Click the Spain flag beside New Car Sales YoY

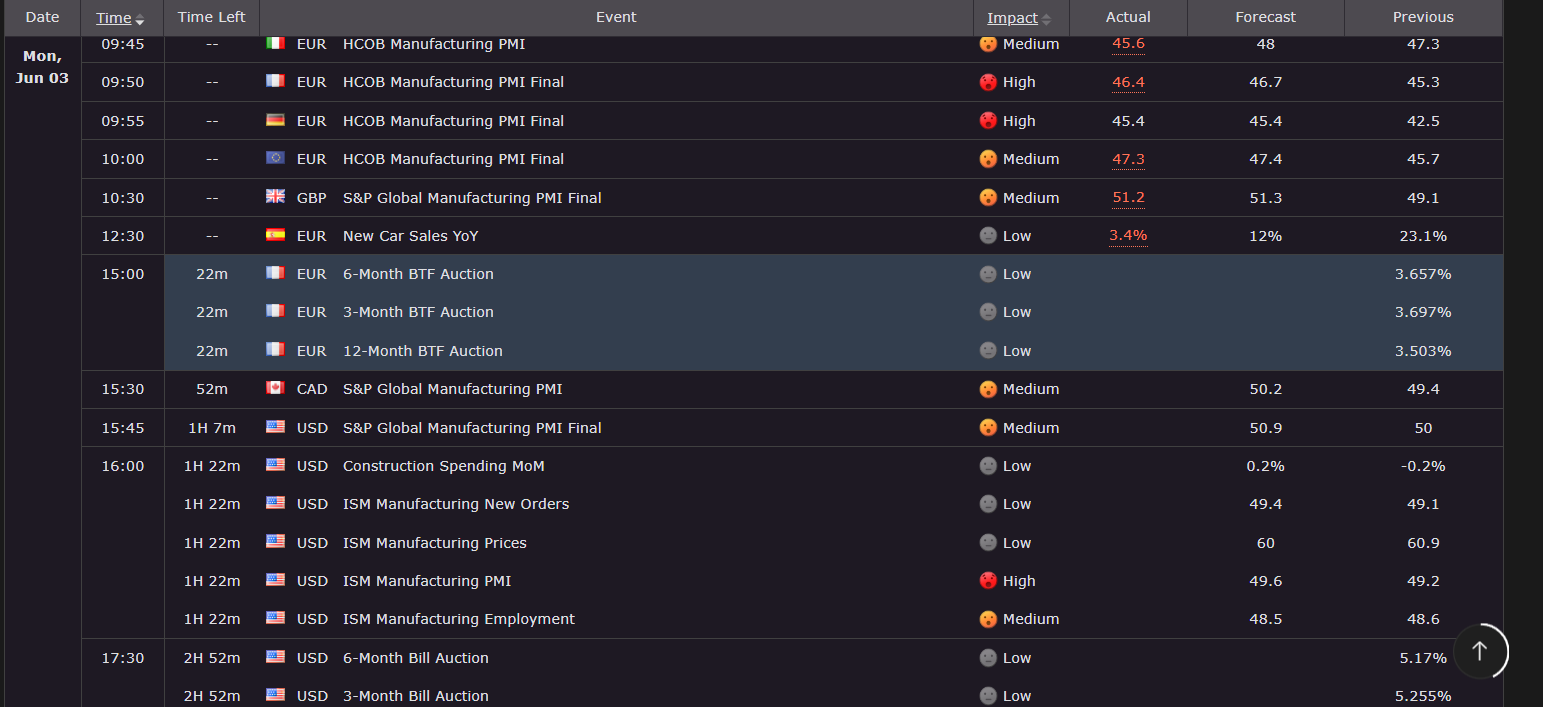point(275,235)
